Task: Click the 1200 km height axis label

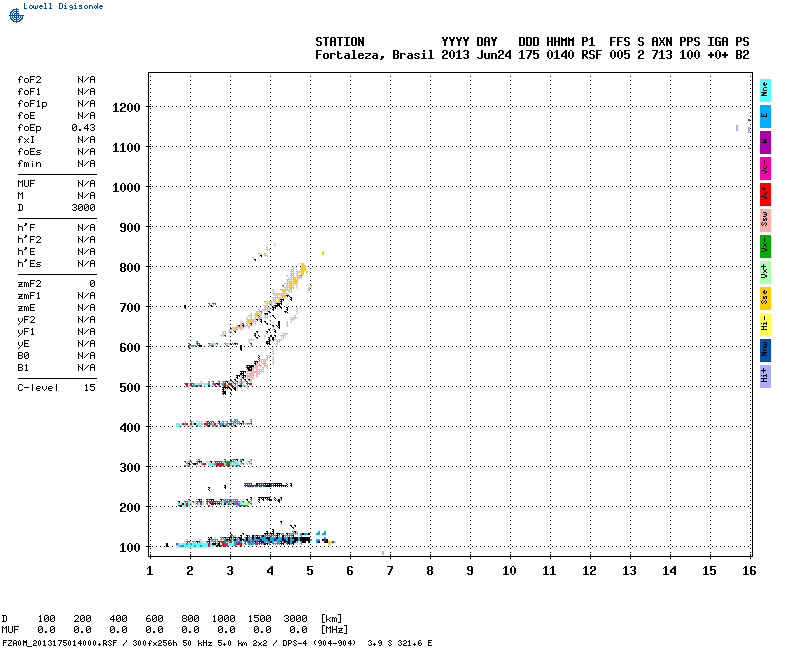Action: [x=127, y=108]
